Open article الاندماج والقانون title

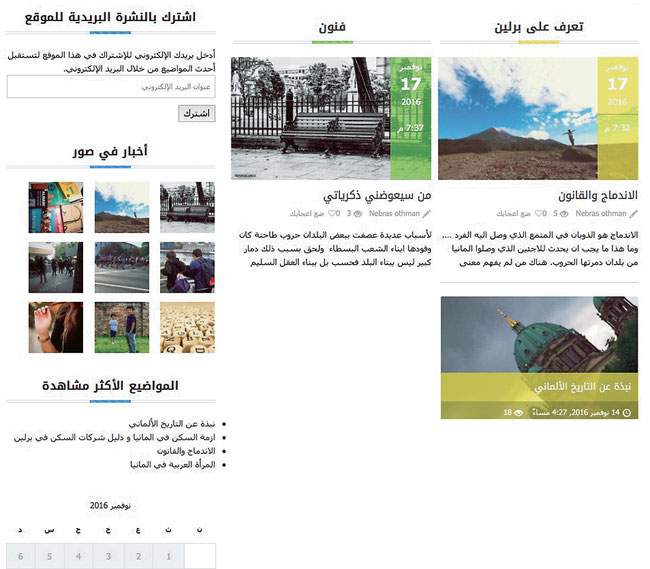tap(598, 195)
